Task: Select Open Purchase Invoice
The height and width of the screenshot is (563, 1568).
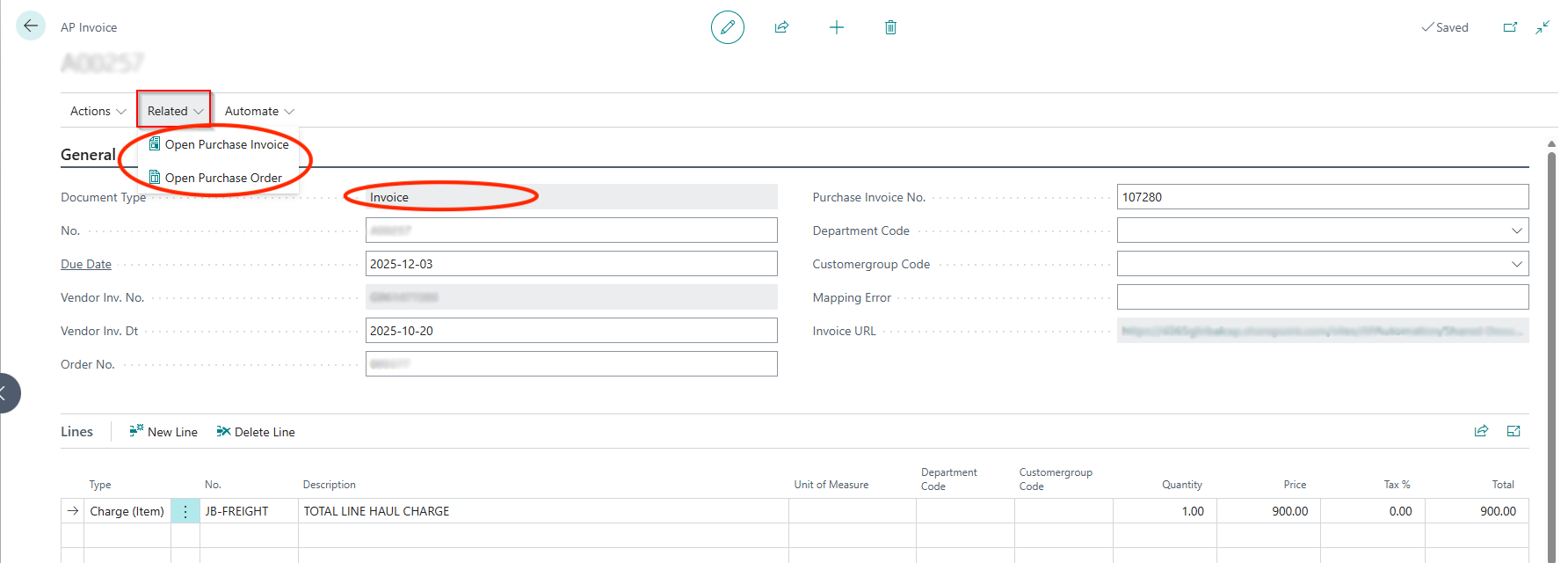Action: coord(226,144)
